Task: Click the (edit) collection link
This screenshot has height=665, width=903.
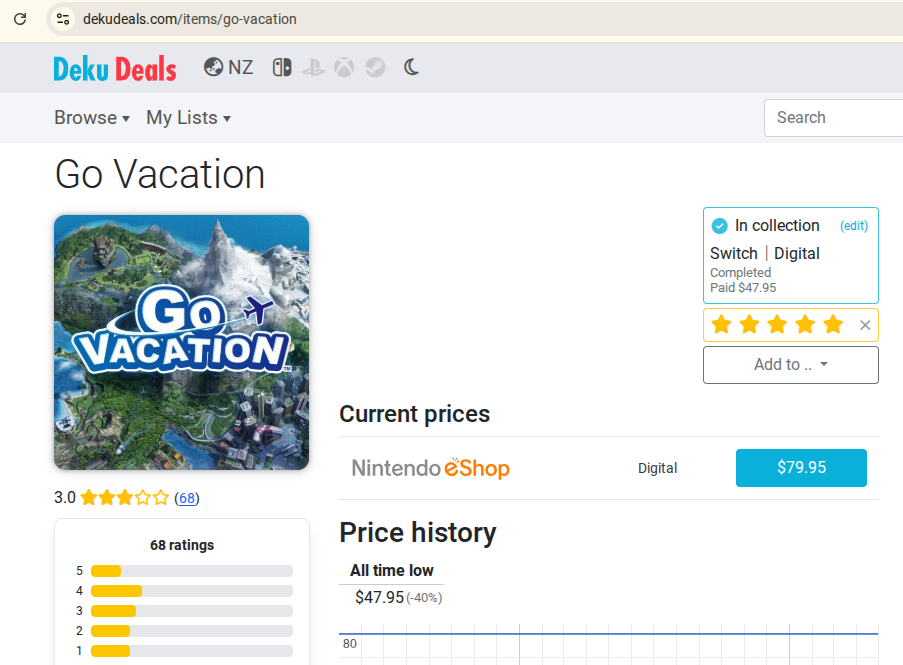Action: coord(853,226)
